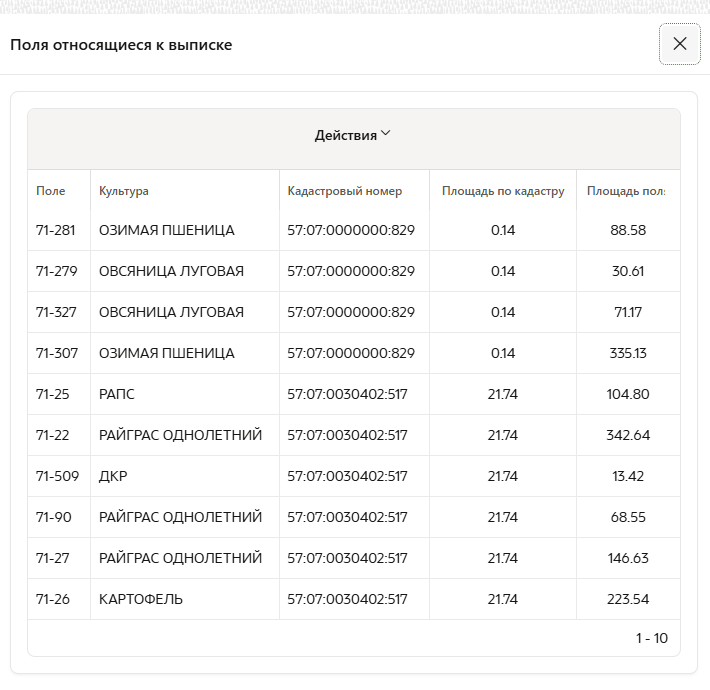Image resolution: width=710 pixels, height=690 pixels.
Task: Sort by the Поле column header
Action: 51,191
